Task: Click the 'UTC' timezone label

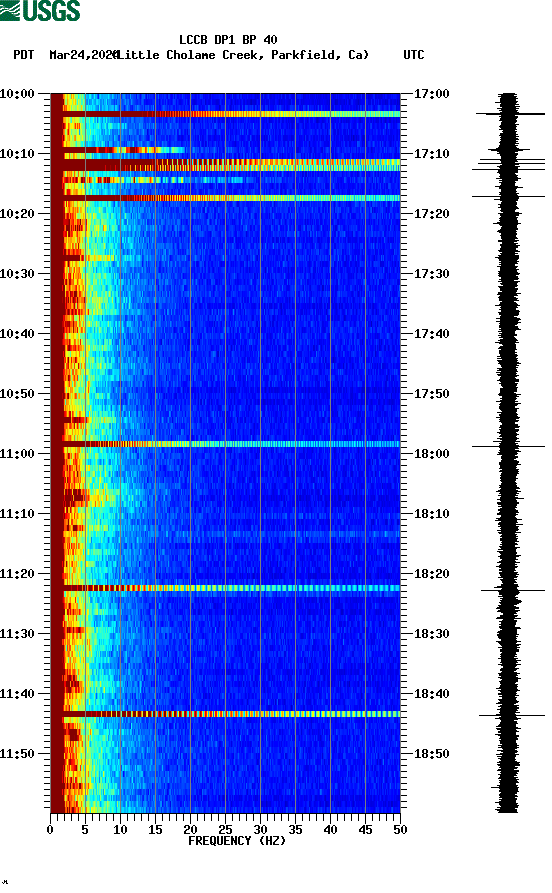Action: (x=414, y=55)
